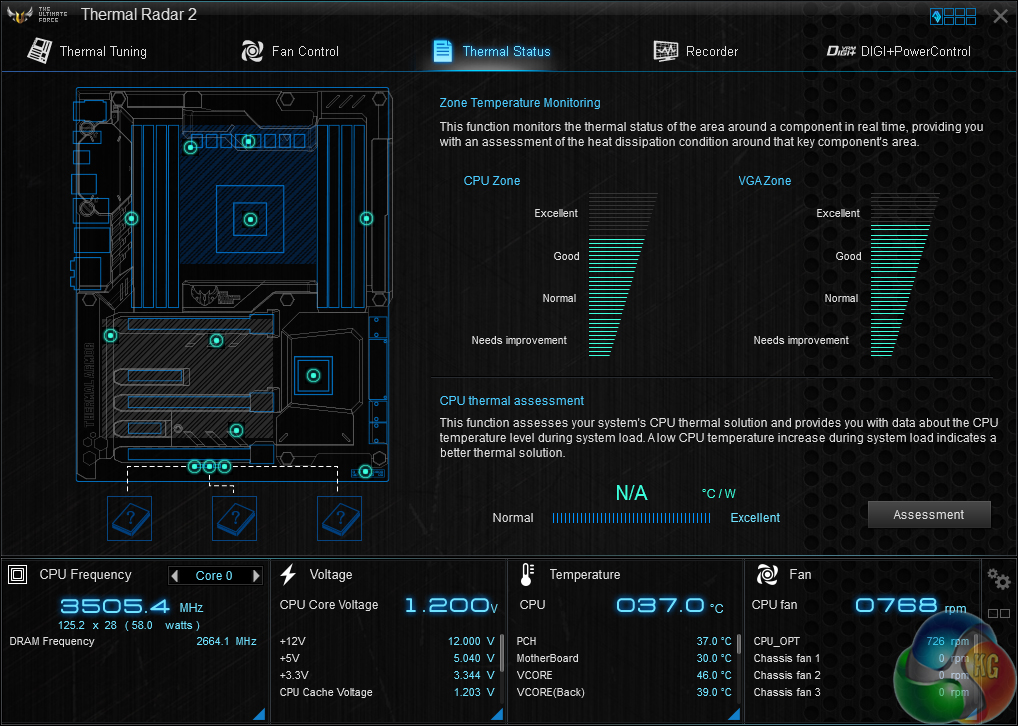The width and height of the screenshot is (1018, 726).
Task: Click the CPU temperature 037.0 °C reading
Action: point(669,605)
